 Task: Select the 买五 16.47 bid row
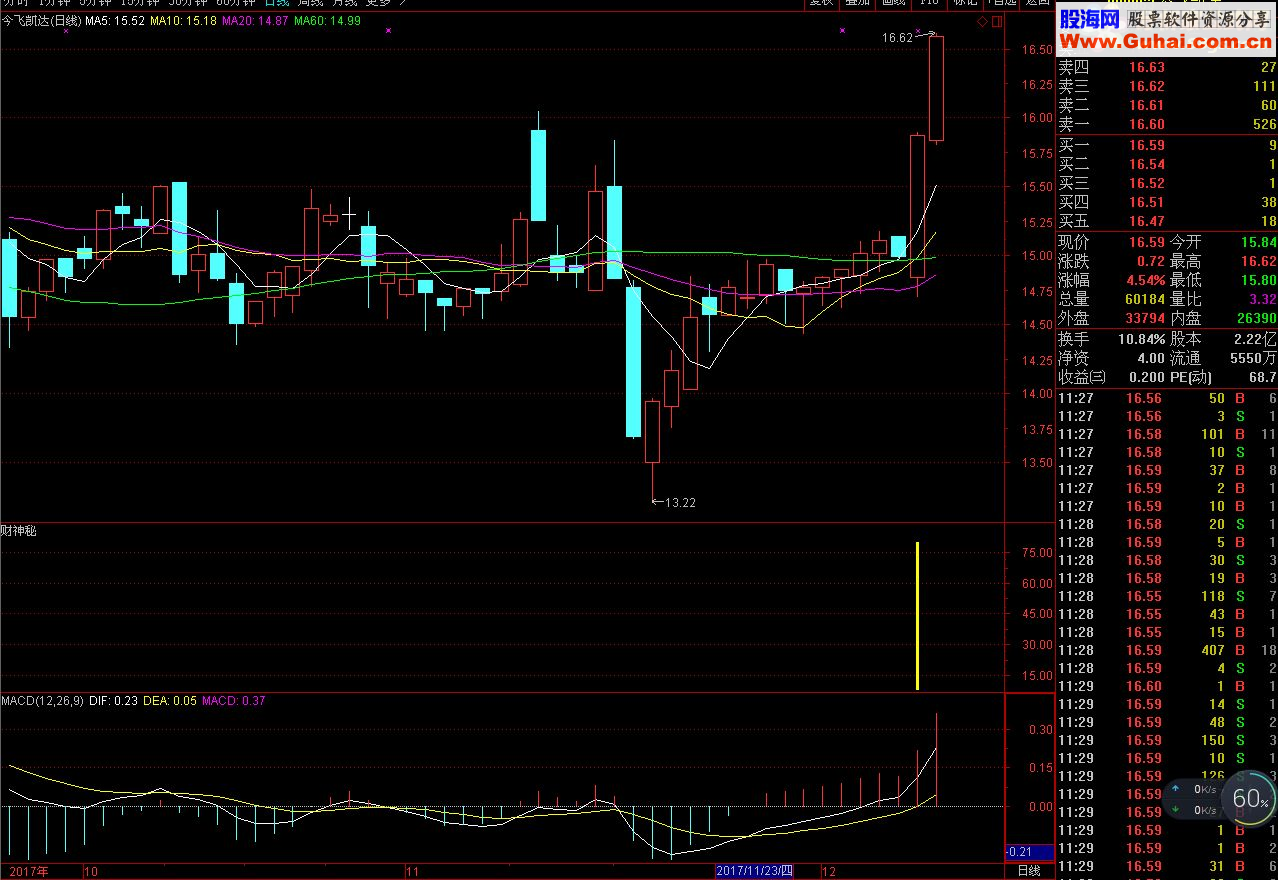(1167, 221)
